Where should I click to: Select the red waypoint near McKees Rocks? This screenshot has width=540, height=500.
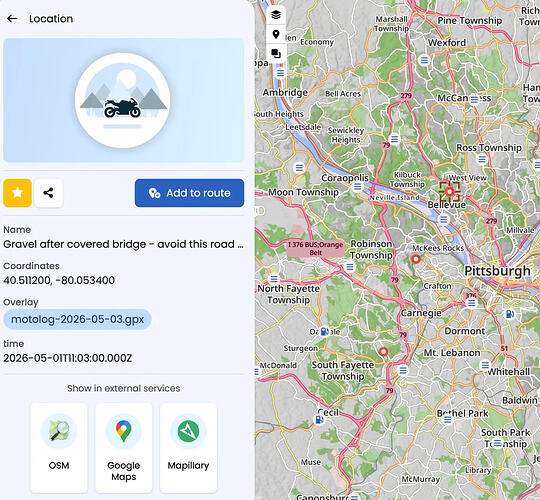coord(416,259)
